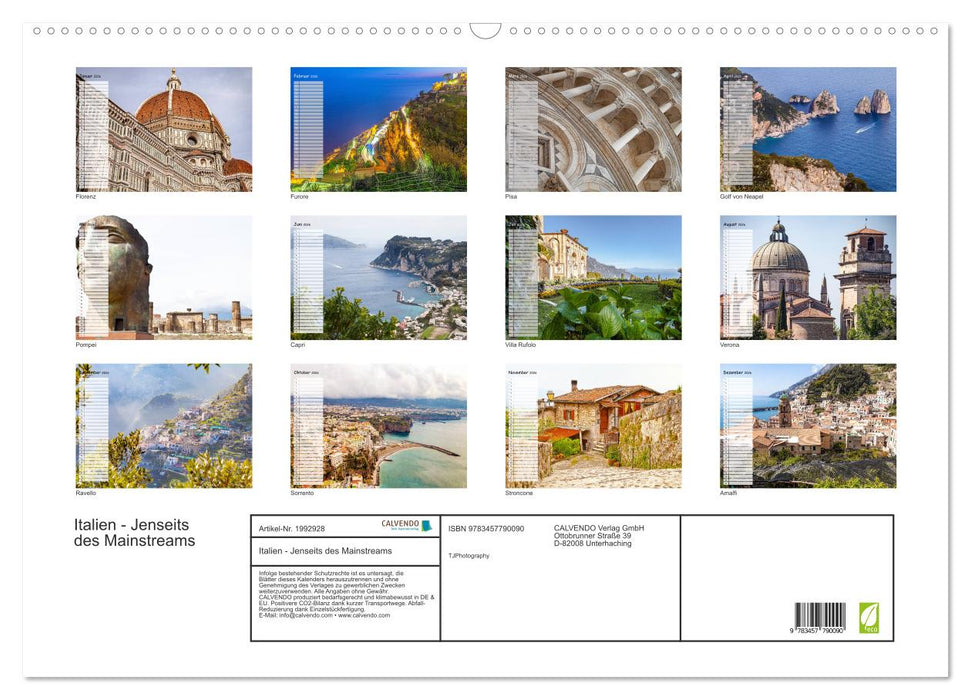Expand the Stroncone village photo

[592, 424]
